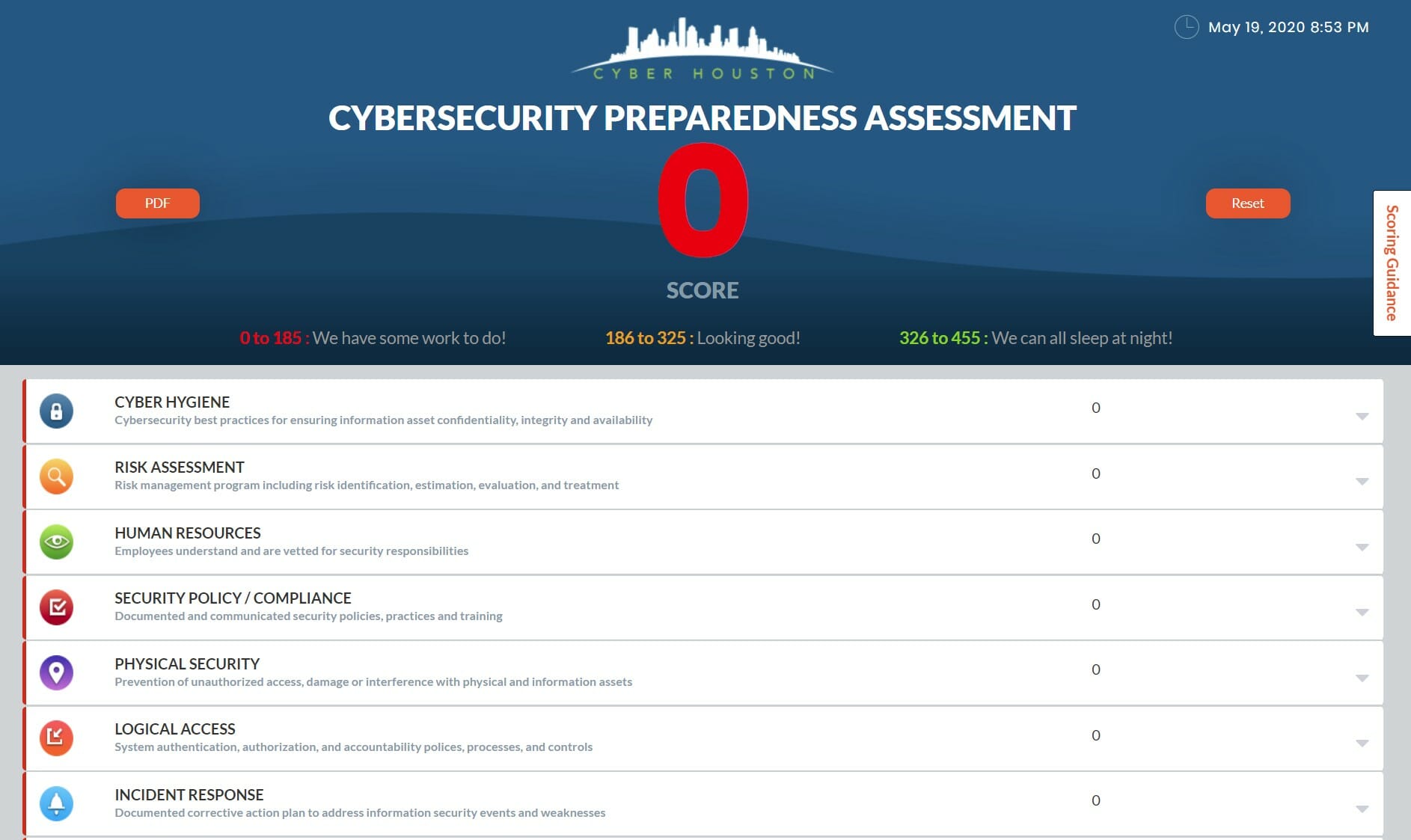Click the large red total score 0
The image size is (1411, 840).
click(703, 200)
